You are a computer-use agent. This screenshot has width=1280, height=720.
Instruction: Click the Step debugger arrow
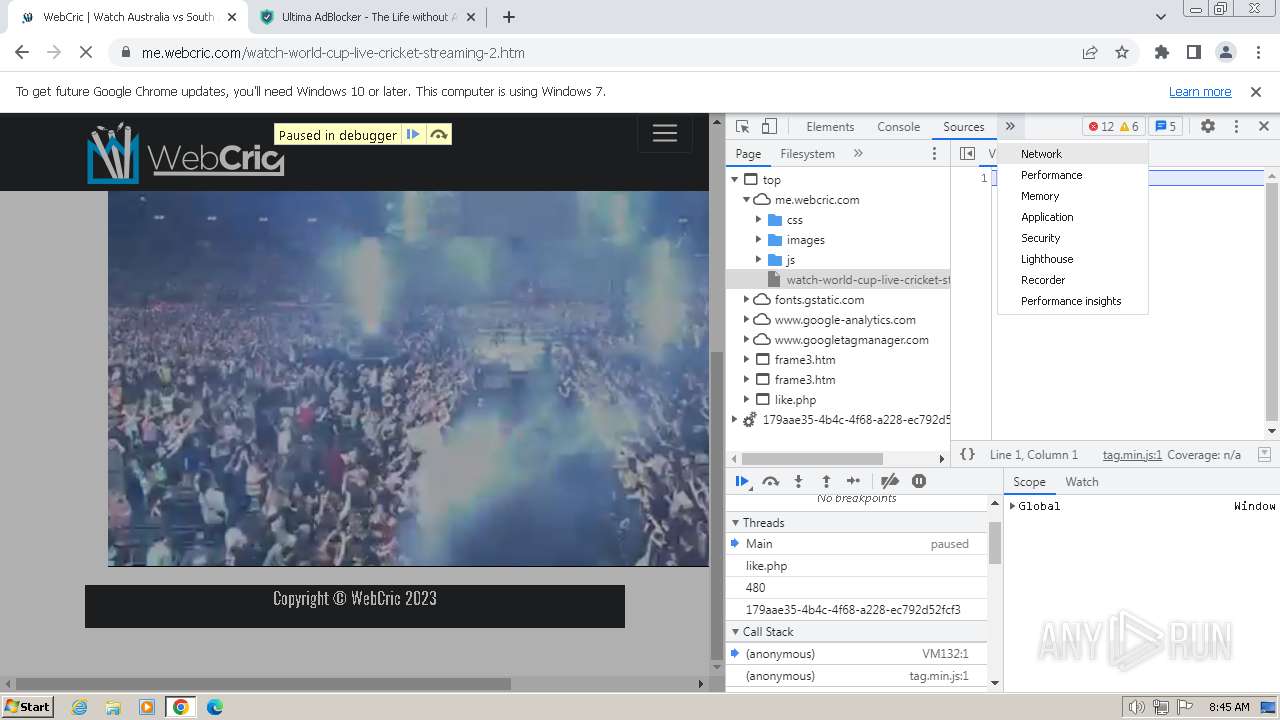853,481
